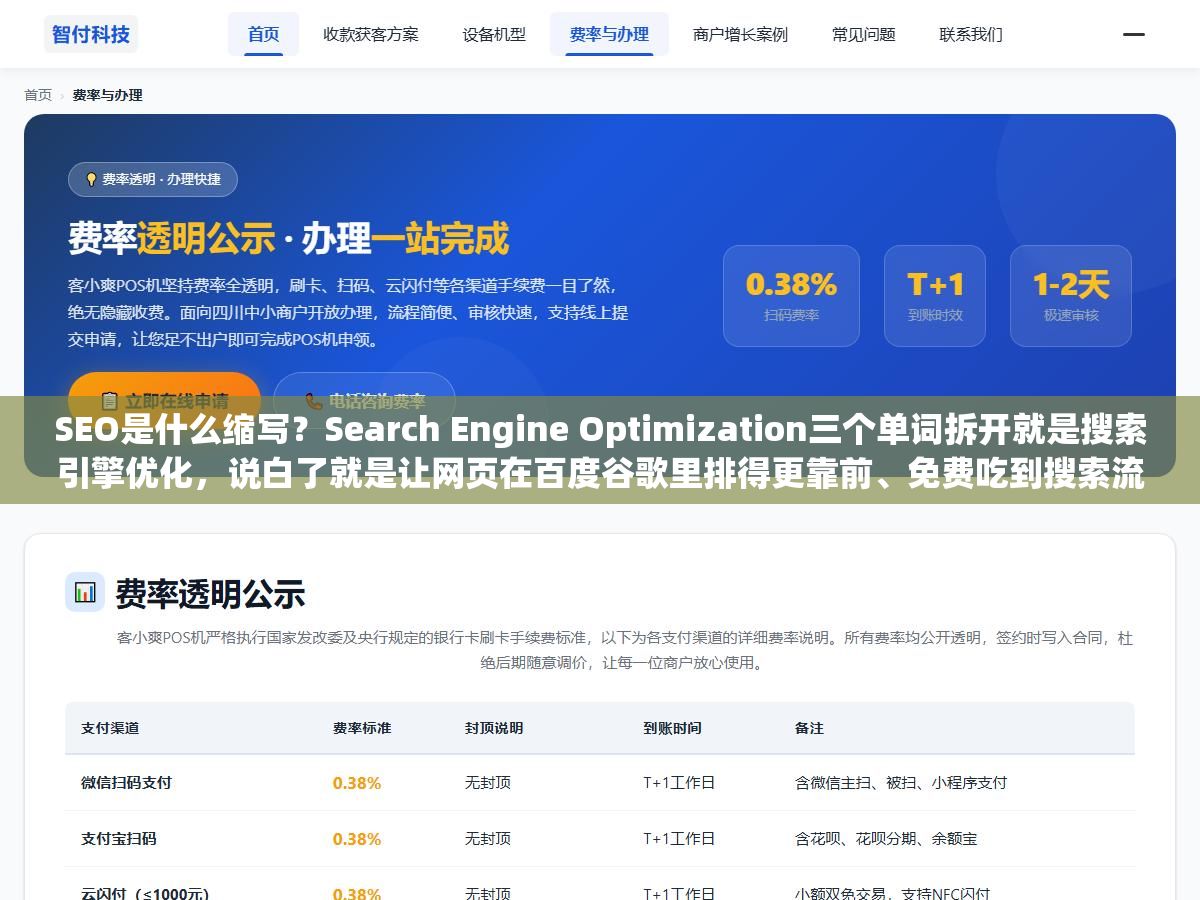
Task: Click the 封顶说明 column header
Action: tap(494, 728)
